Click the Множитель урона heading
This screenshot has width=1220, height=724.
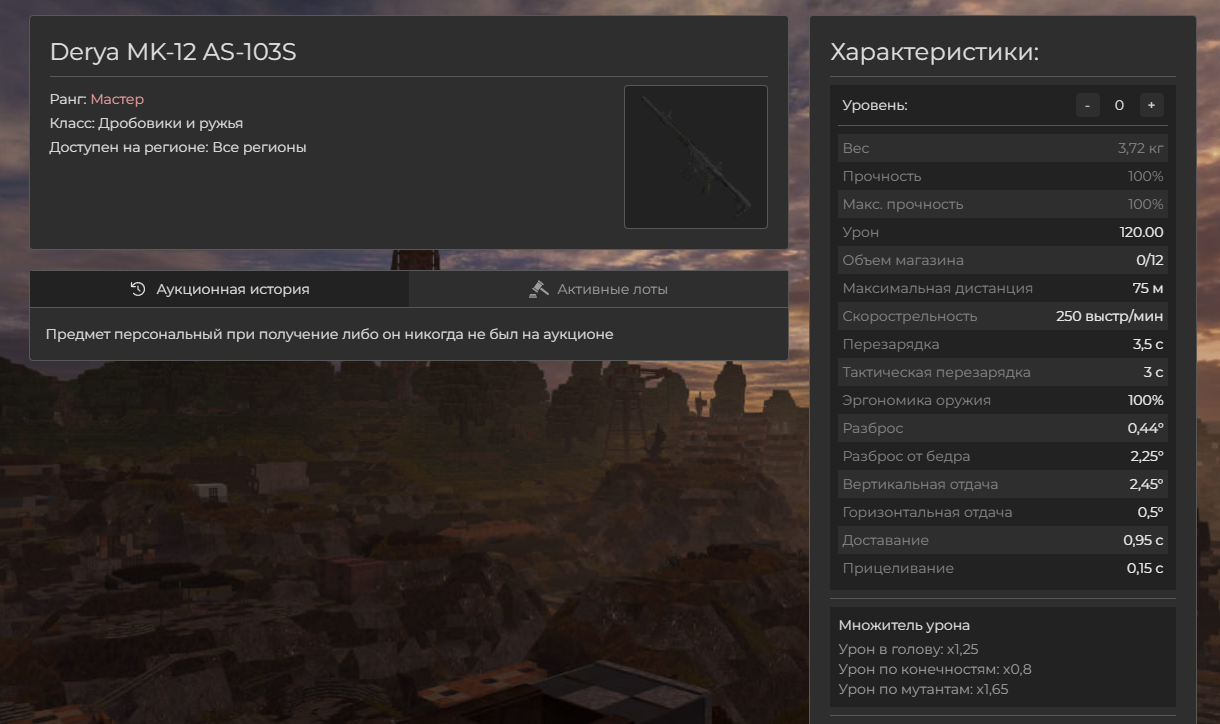pyautogui.click(x=904, y=625)
